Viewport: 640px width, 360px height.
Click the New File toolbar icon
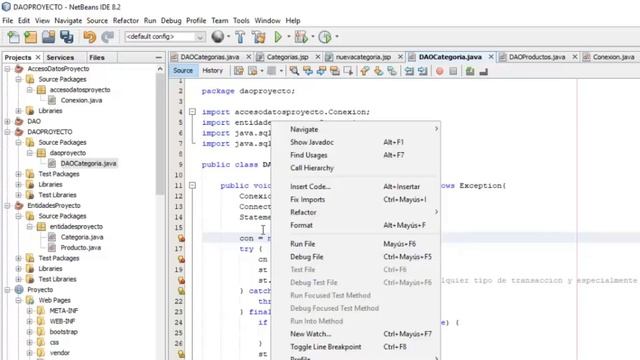pyautogui.click(x=13, y=37)
